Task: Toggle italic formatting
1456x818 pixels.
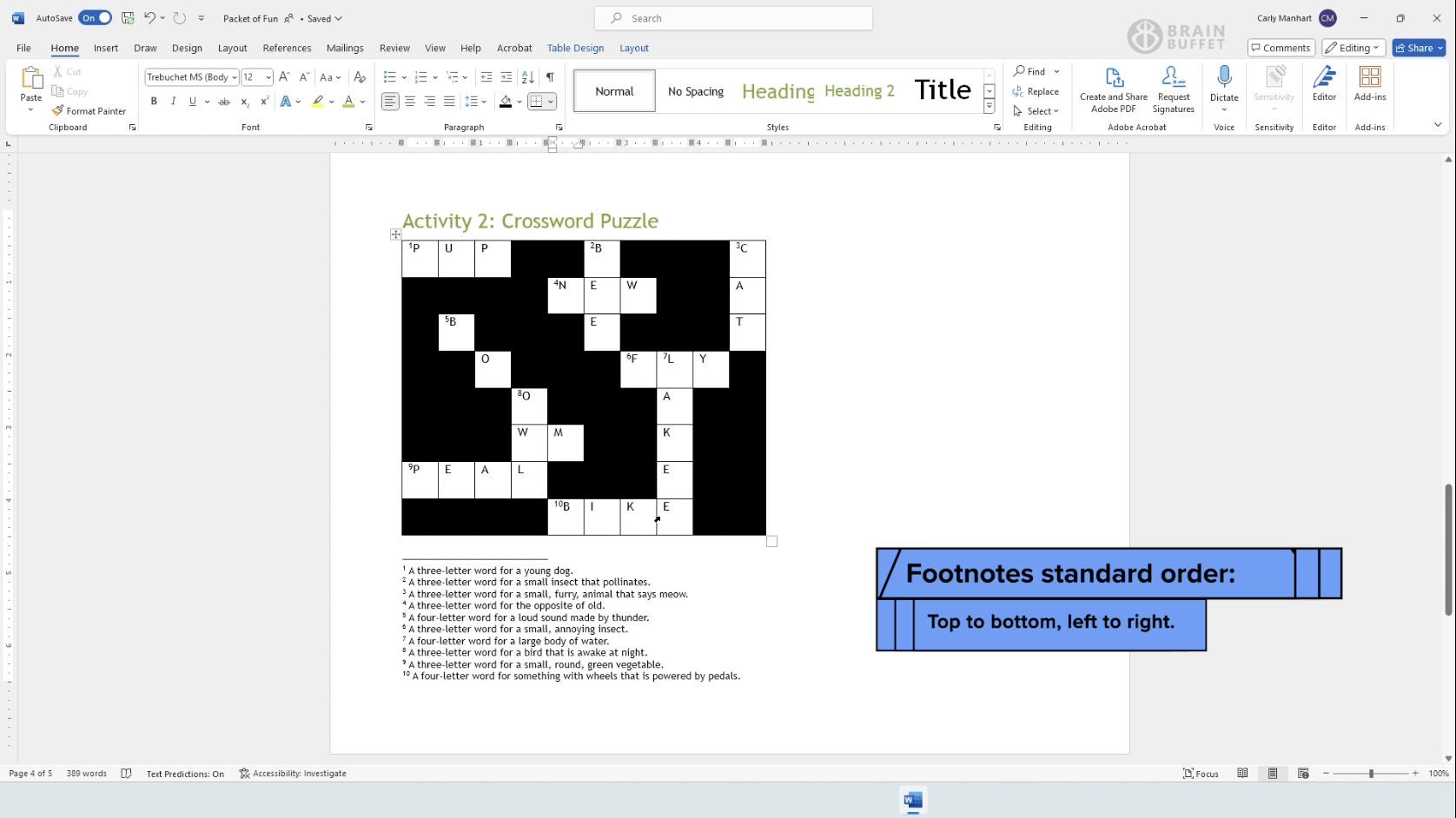Action: (x=173, y=102)
